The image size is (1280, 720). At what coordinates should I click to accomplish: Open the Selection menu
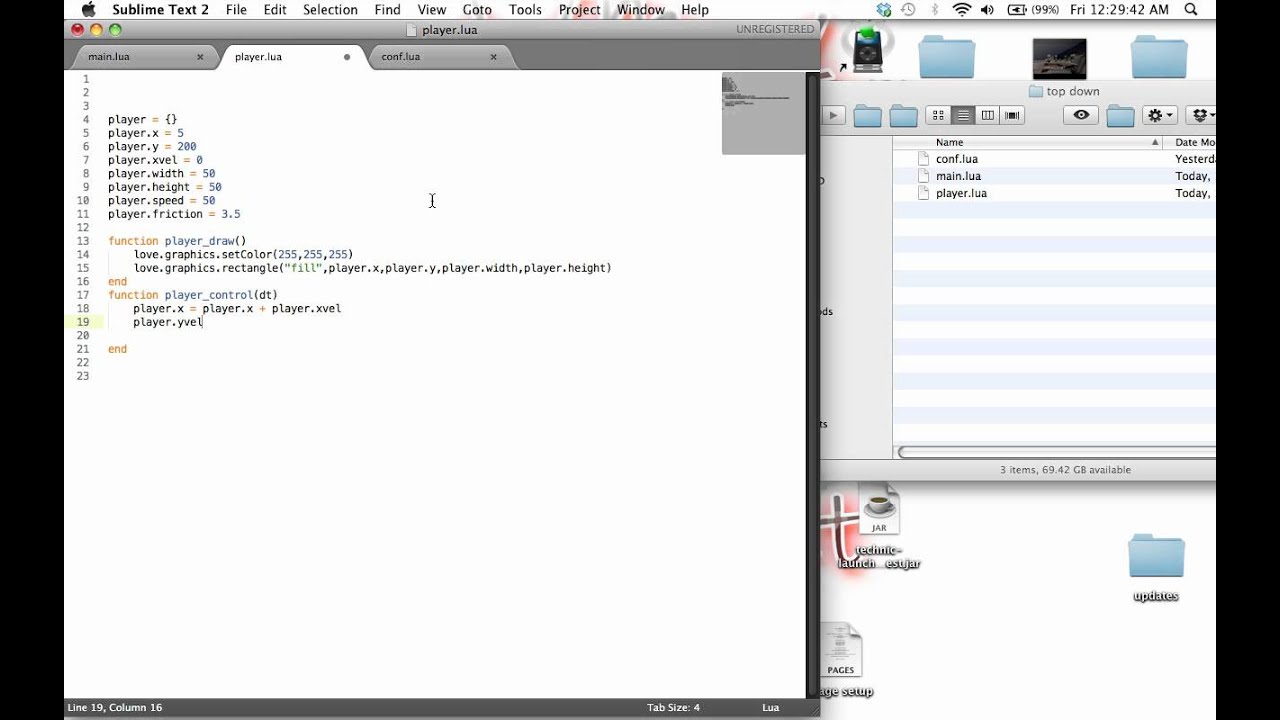click(x=330, y=10)
